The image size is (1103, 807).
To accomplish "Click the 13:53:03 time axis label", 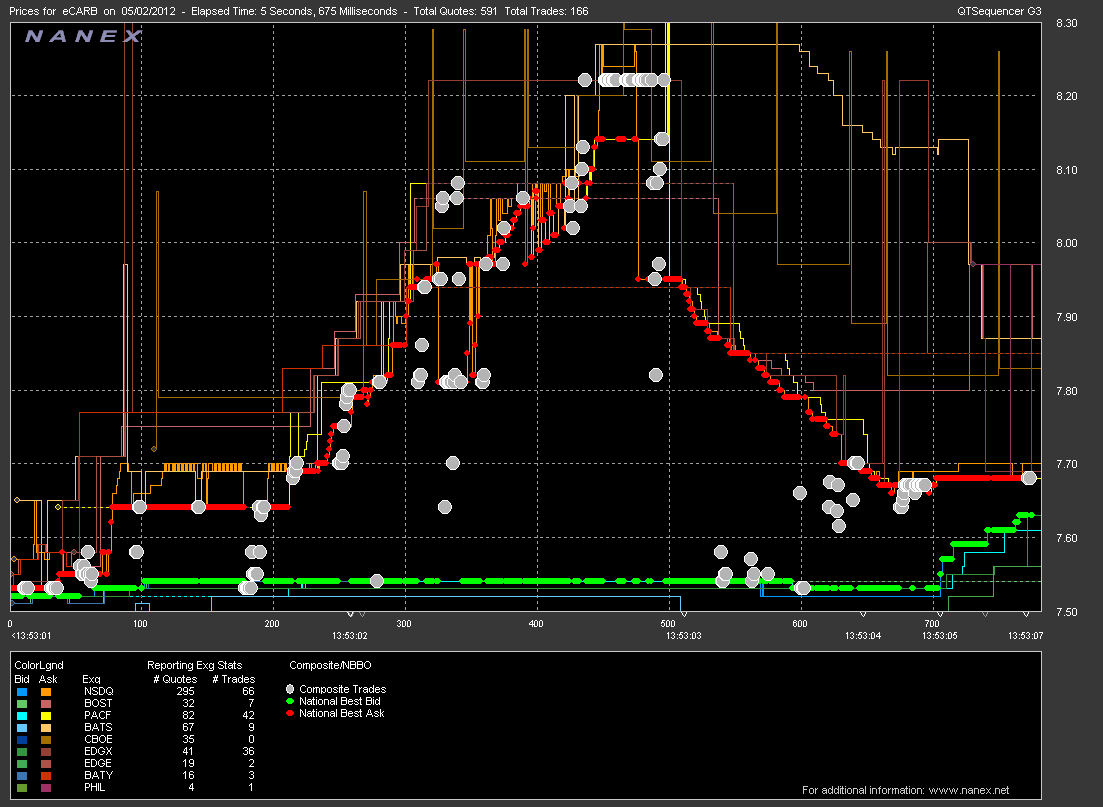I will point(684,636).
